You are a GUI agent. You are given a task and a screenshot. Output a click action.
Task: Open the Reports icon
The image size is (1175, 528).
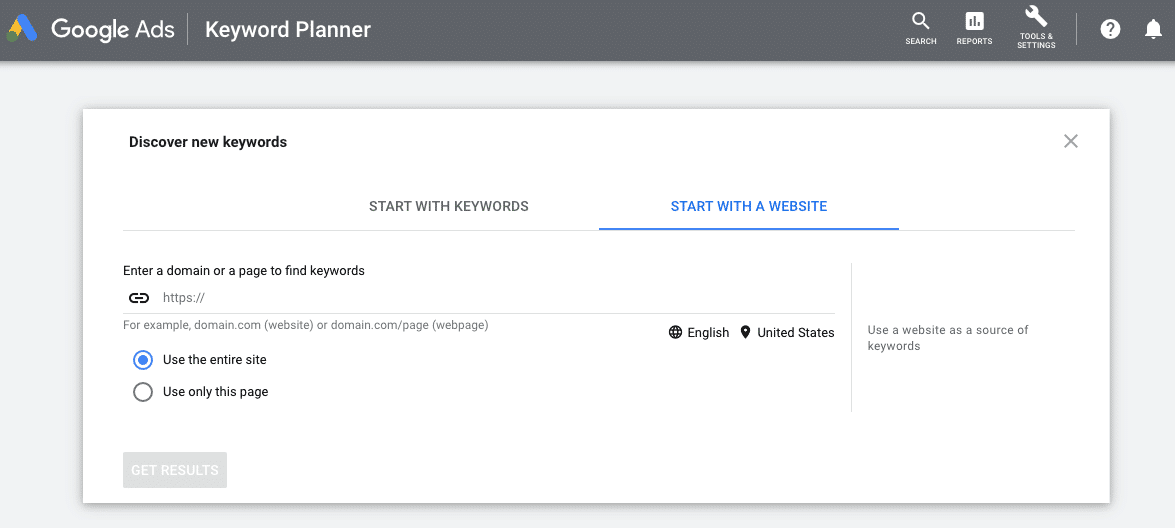coord(974,29)
